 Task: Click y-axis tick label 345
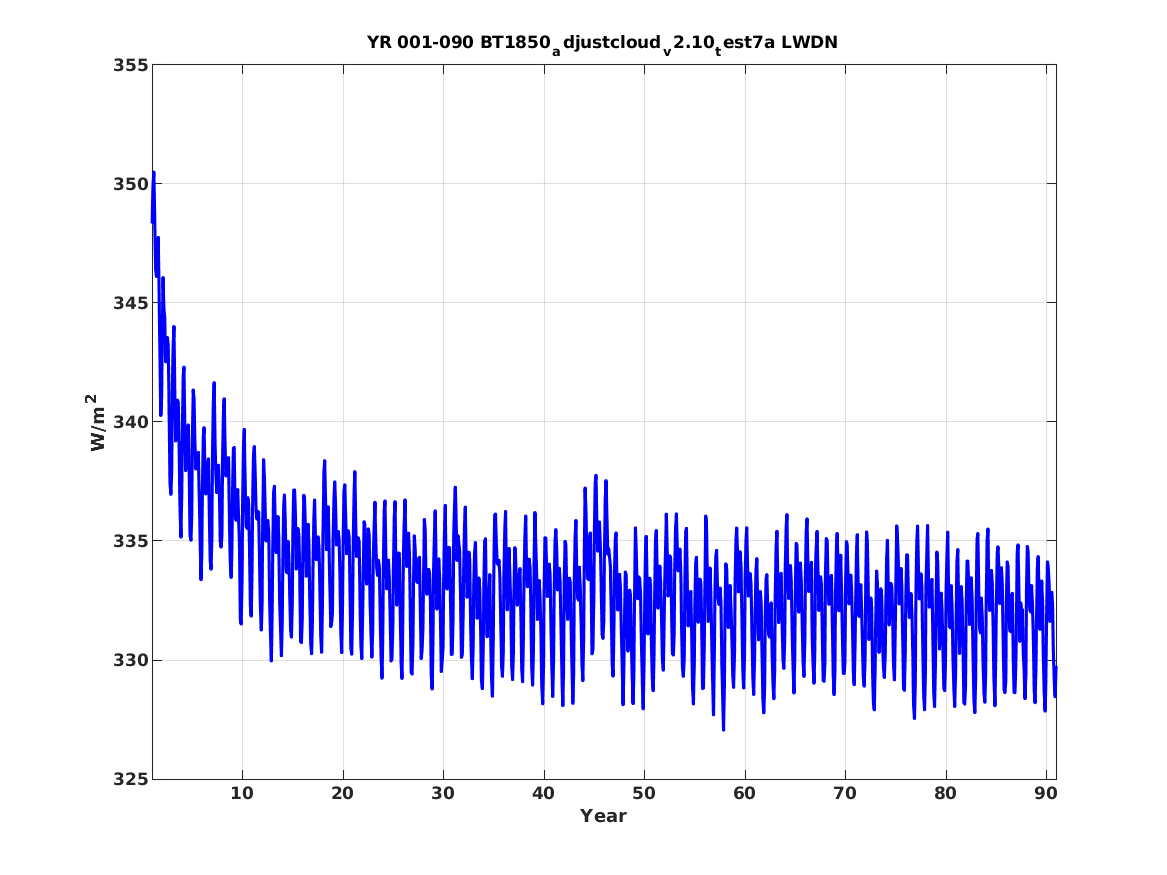click(130, 303)
